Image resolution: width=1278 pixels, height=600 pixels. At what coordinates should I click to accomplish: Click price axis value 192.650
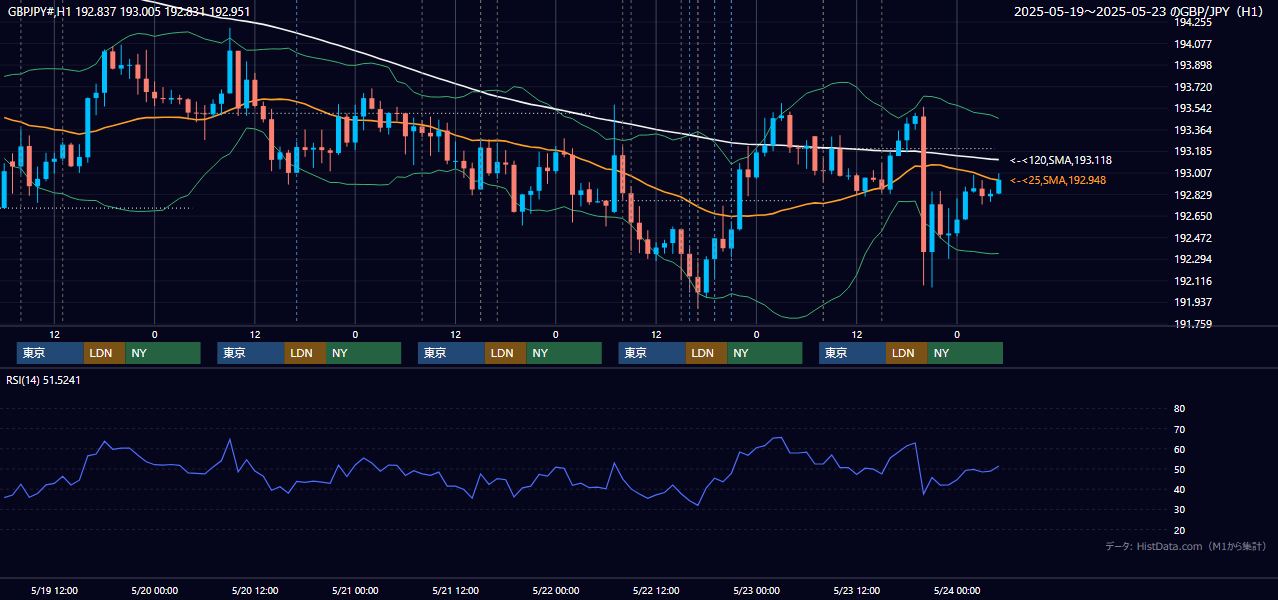point(1193,217)
